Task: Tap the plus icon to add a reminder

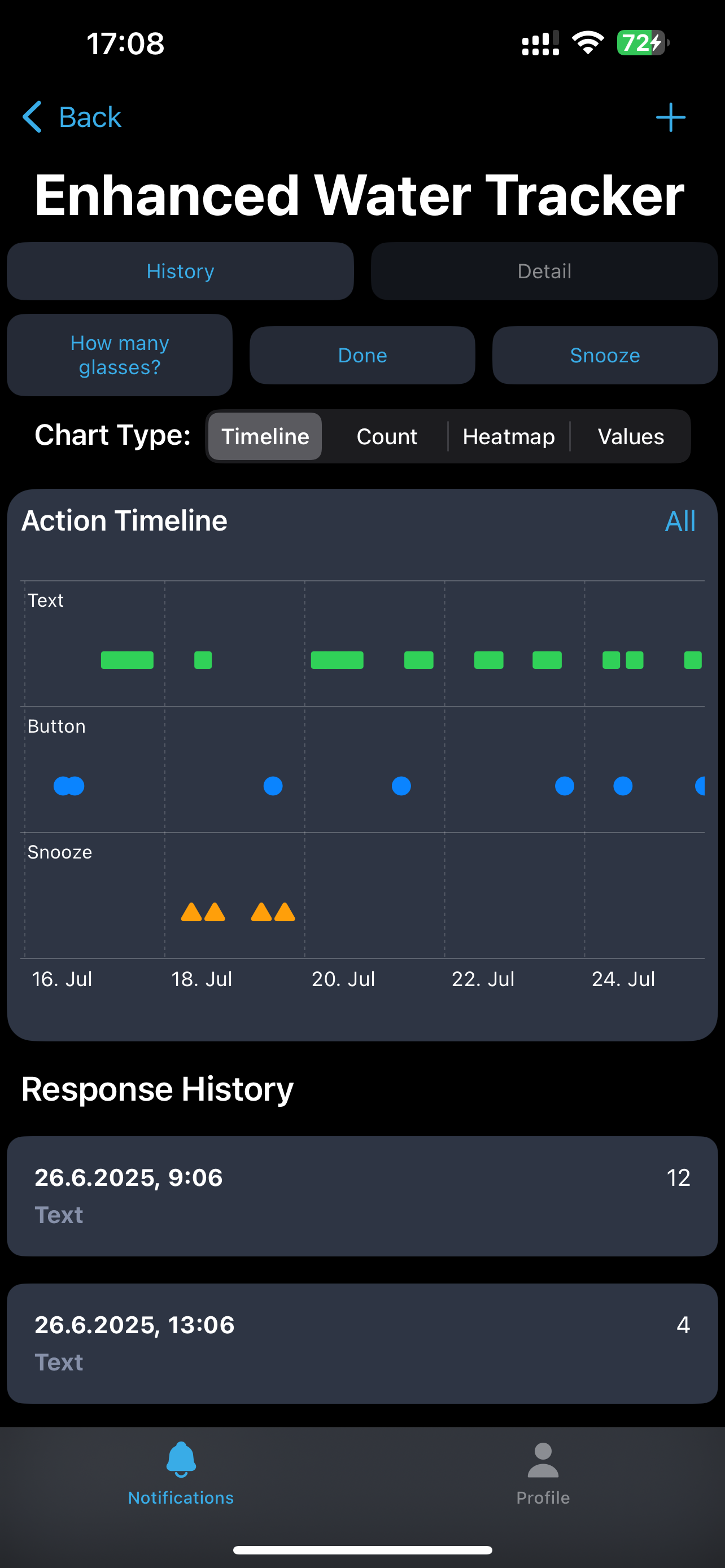Action: pyautogui.click(x=670, y=117)
